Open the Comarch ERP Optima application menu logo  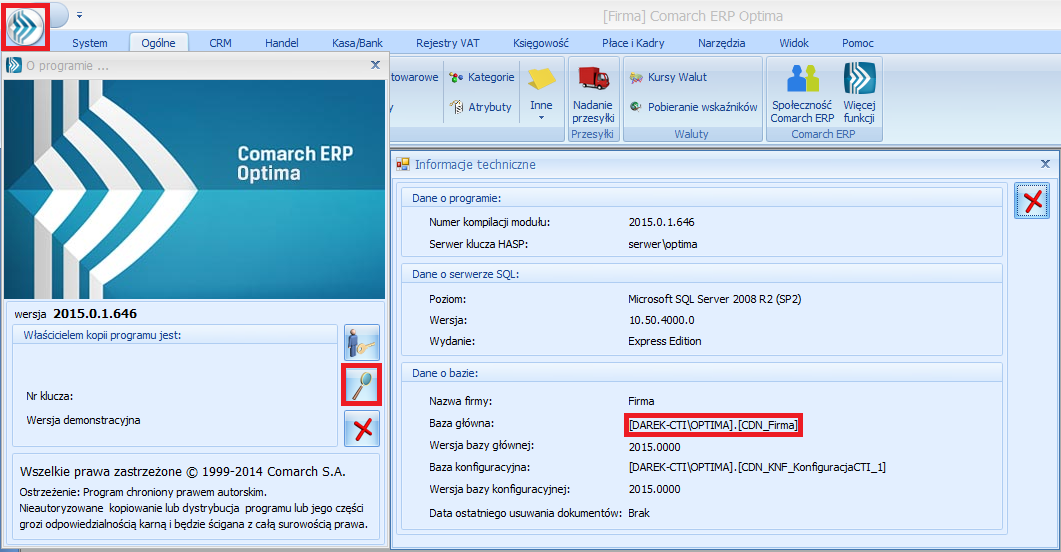[x=26, y=27]
